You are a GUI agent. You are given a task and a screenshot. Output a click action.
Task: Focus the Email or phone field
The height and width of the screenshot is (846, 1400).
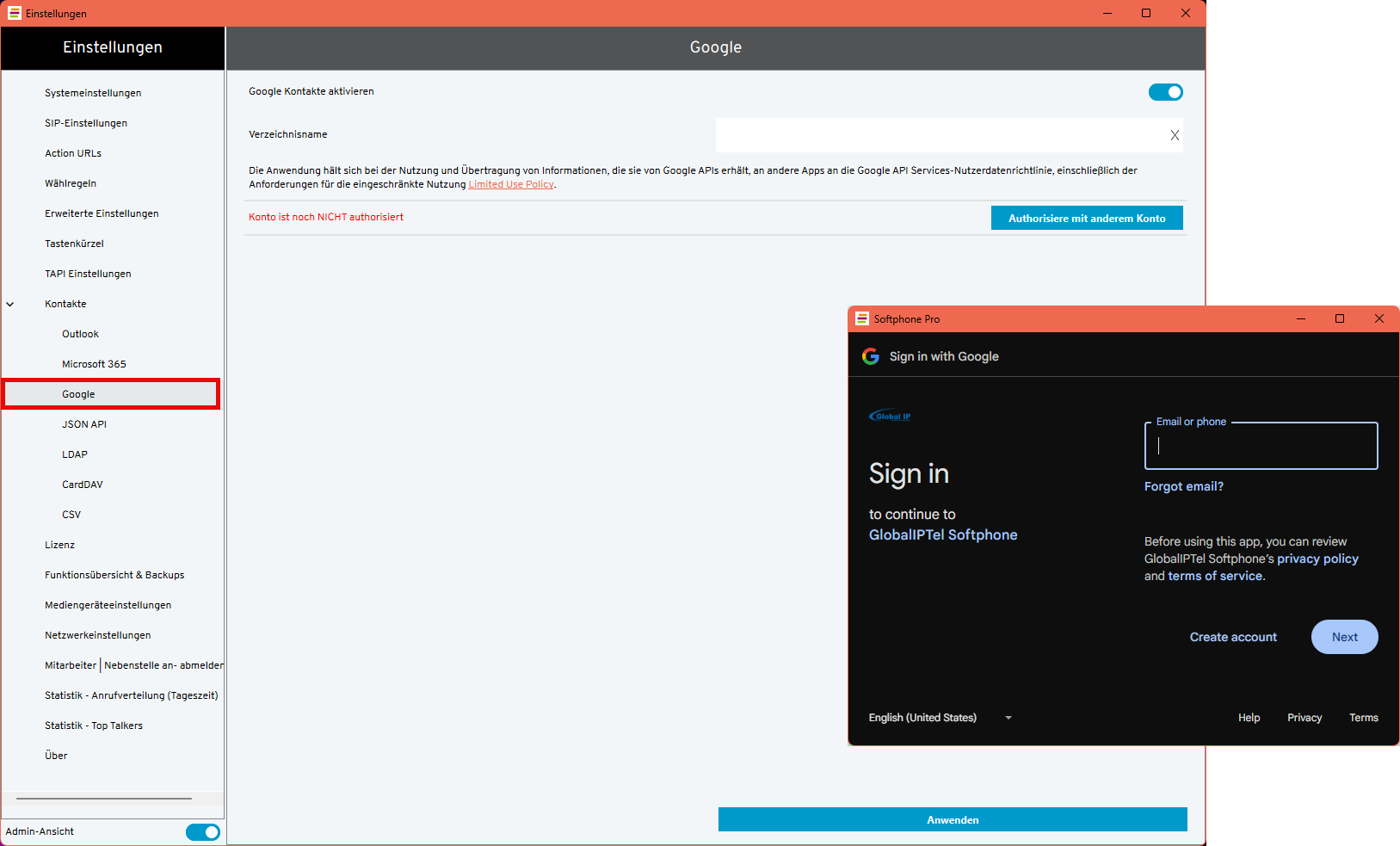point(1261,446)
